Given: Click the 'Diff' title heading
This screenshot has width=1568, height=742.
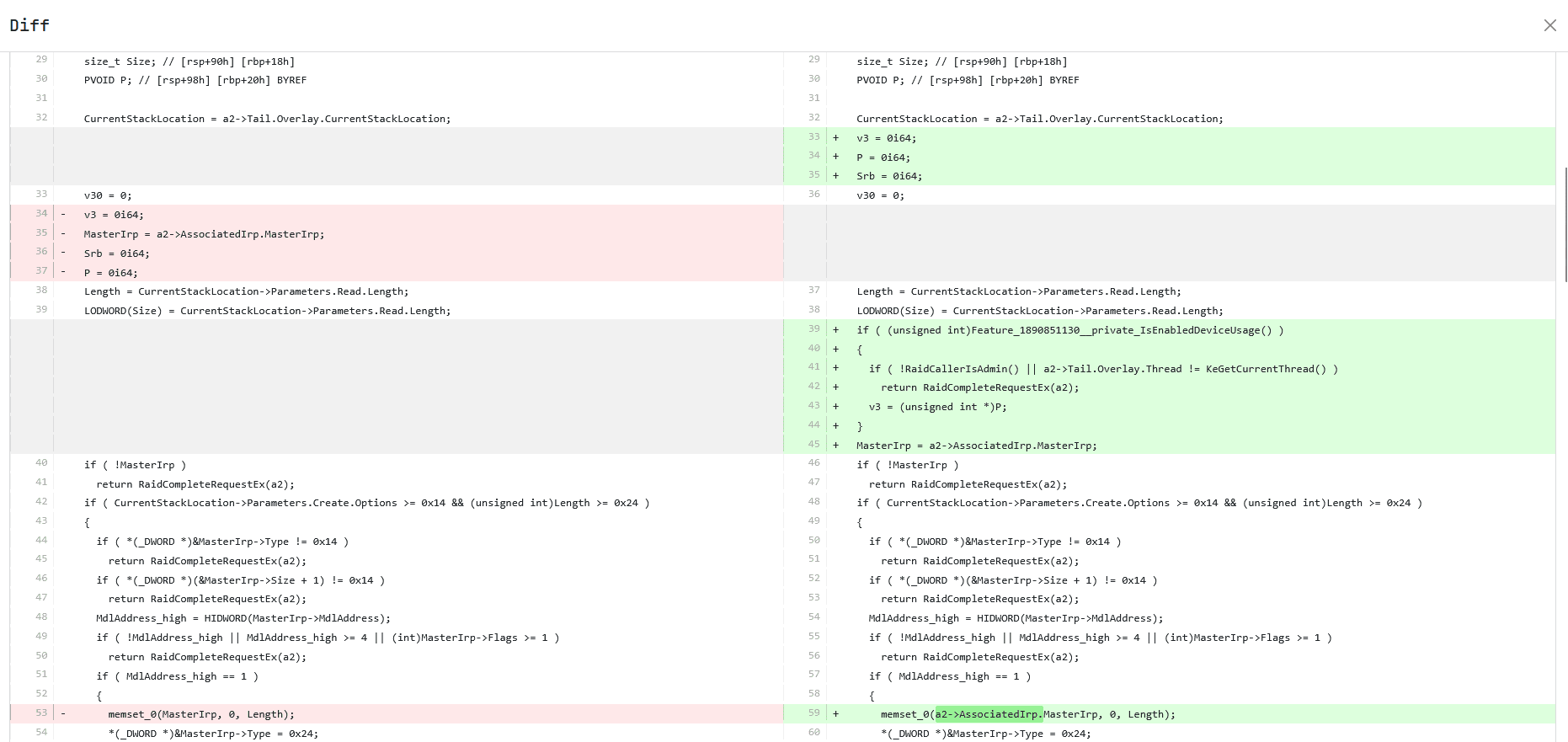Looking at the screenshot, I should point(29,25).
